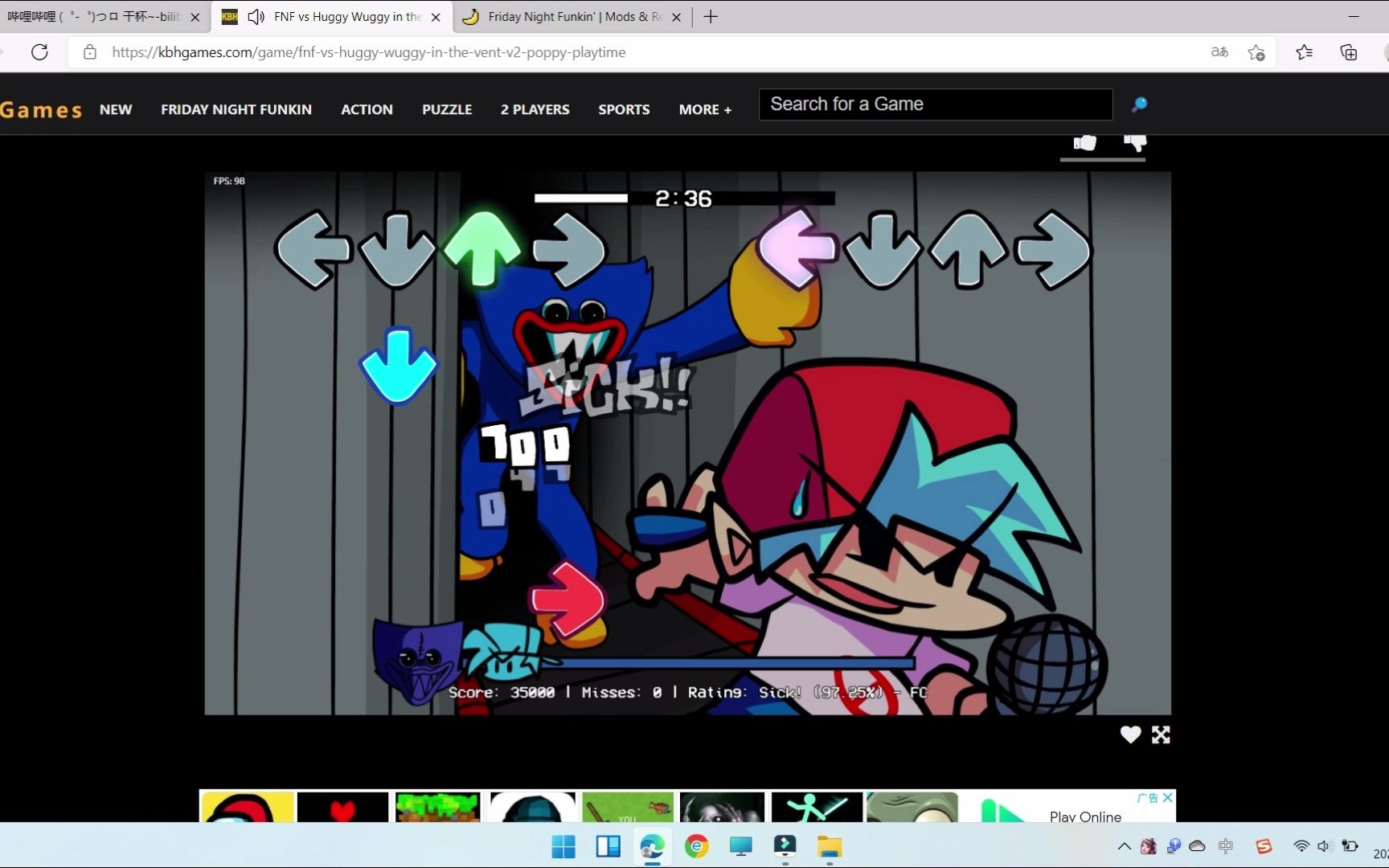Click the search magnifier icon
The image size is (1389, 868).
pyautogui.click(x=1139, y=104)
